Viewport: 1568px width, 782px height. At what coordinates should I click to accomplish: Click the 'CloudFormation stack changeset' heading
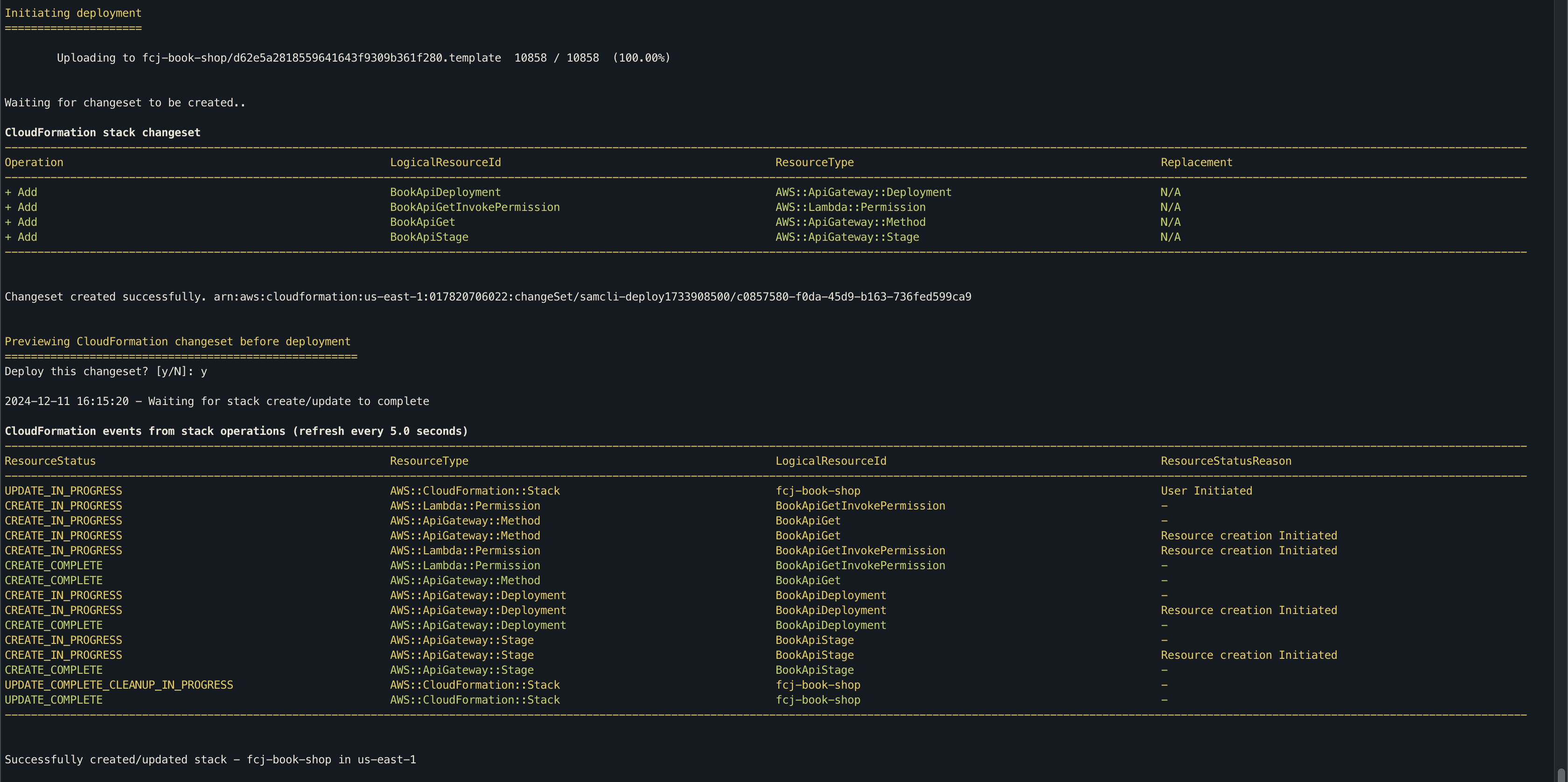point(102,133)
